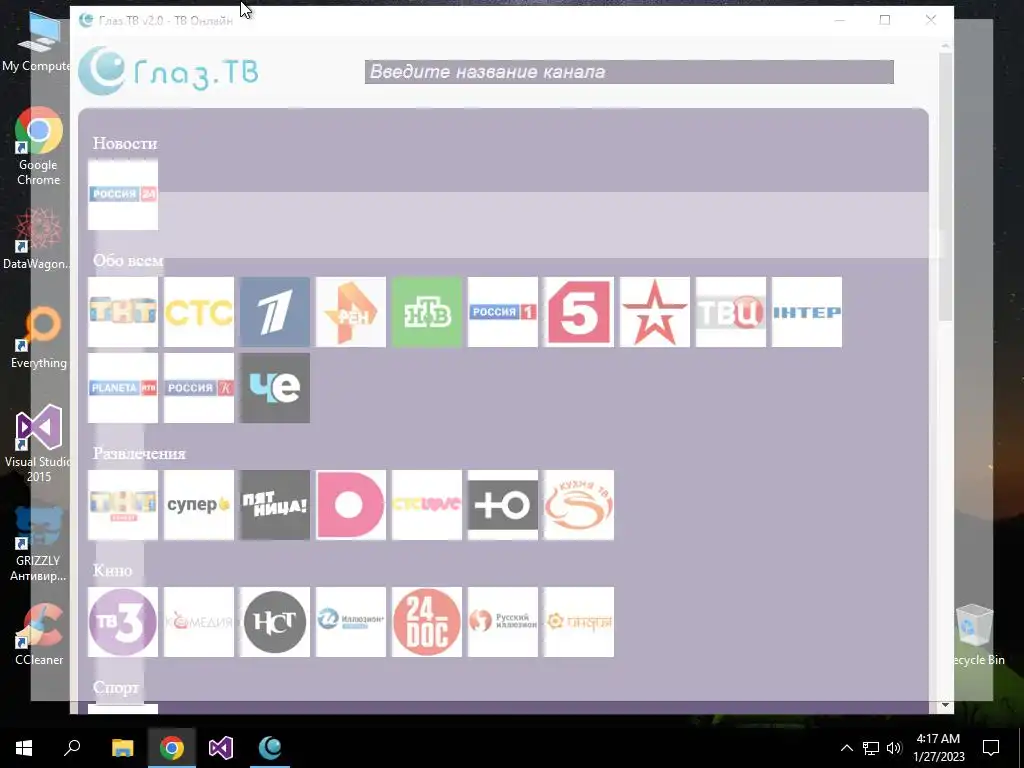Launch the Первый канал tile
Viewport: 1024px width, 768px height.
275,312
